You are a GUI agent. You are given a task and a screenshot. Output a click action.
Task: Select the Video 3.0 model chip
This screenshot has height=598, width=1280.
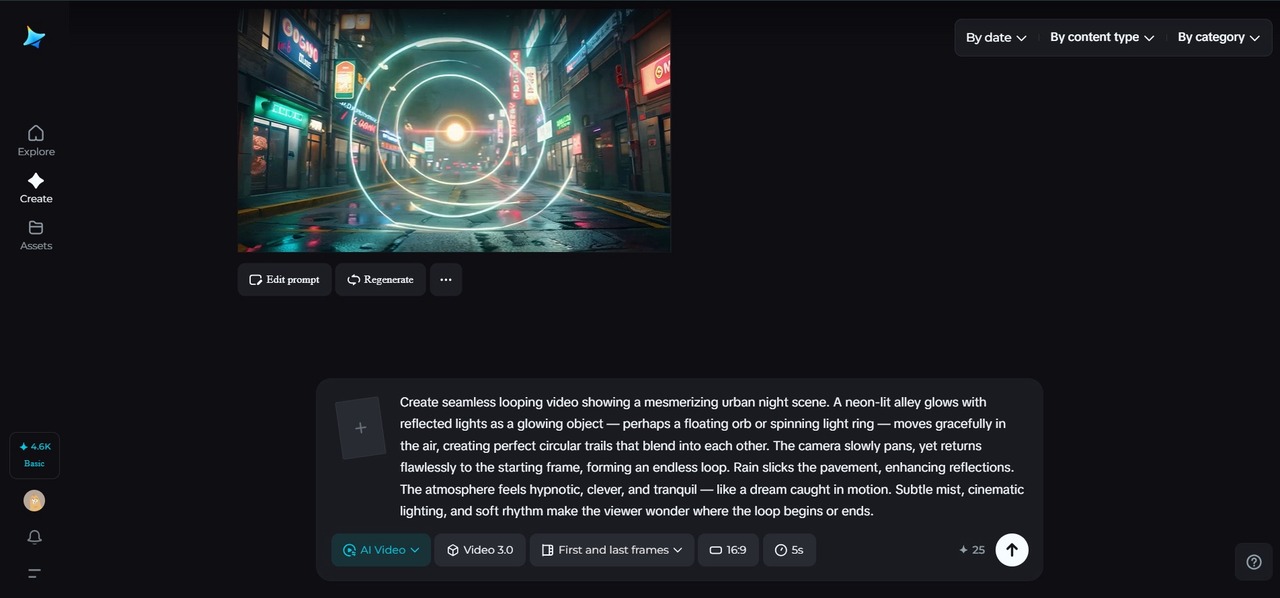click(x=479, y=549)
